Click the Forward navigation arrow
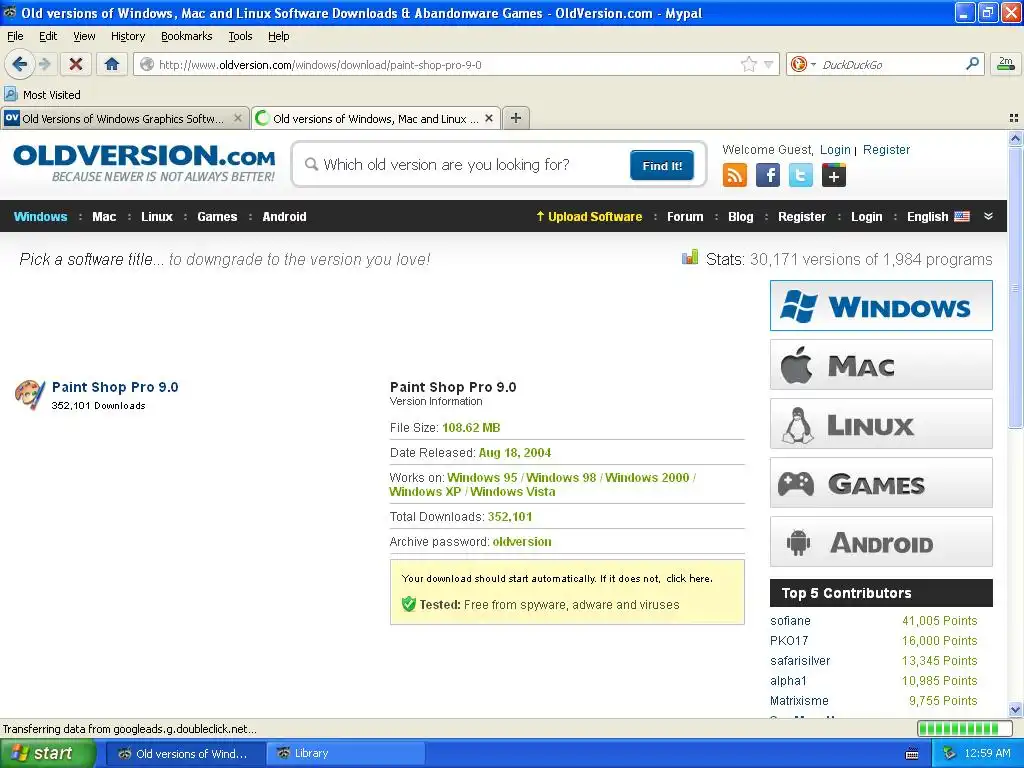This screenshot has width=1024, height=768. [x=44, y=64]
